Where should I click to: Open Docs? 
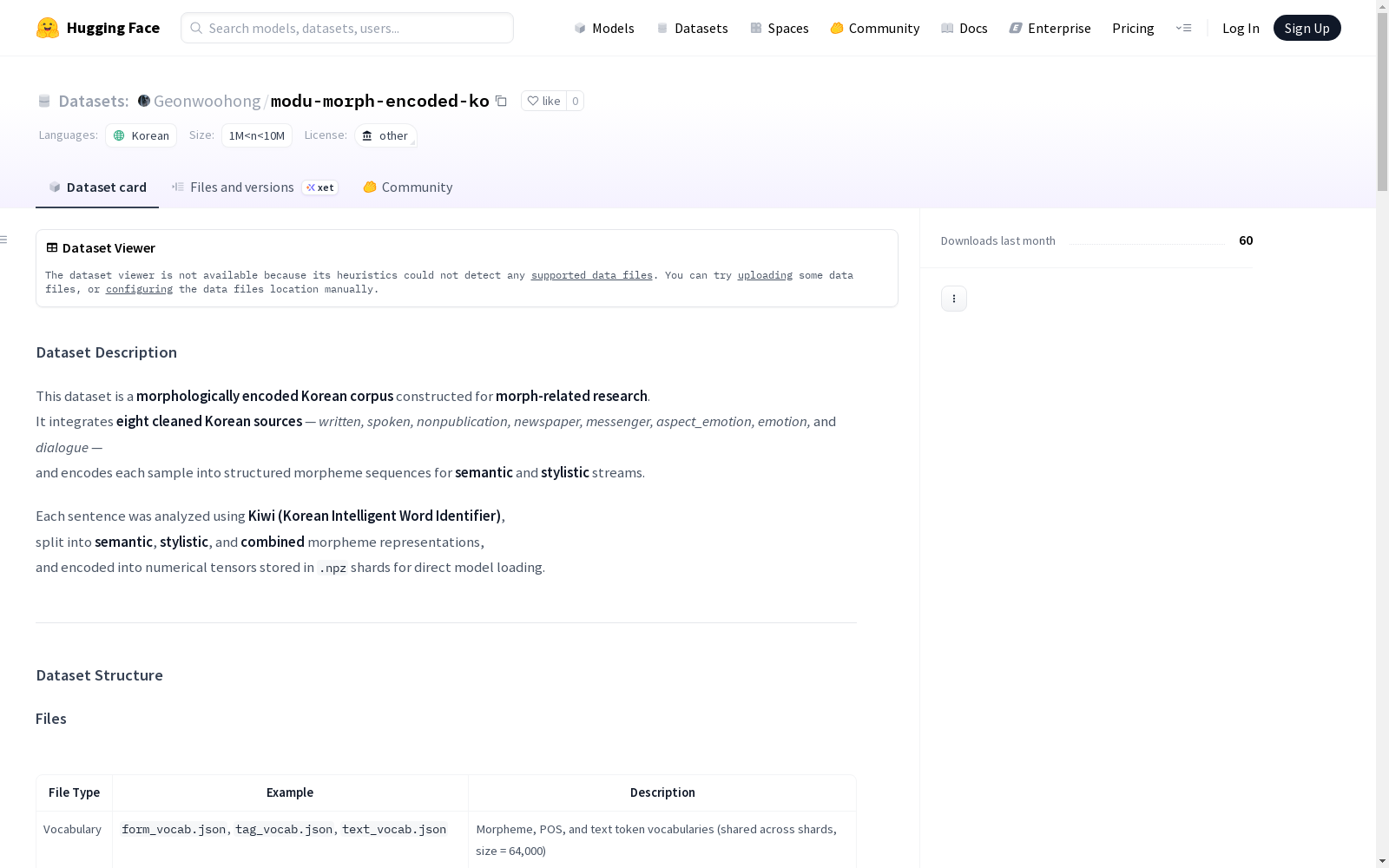pyautogui.click(x=964, y=28)
